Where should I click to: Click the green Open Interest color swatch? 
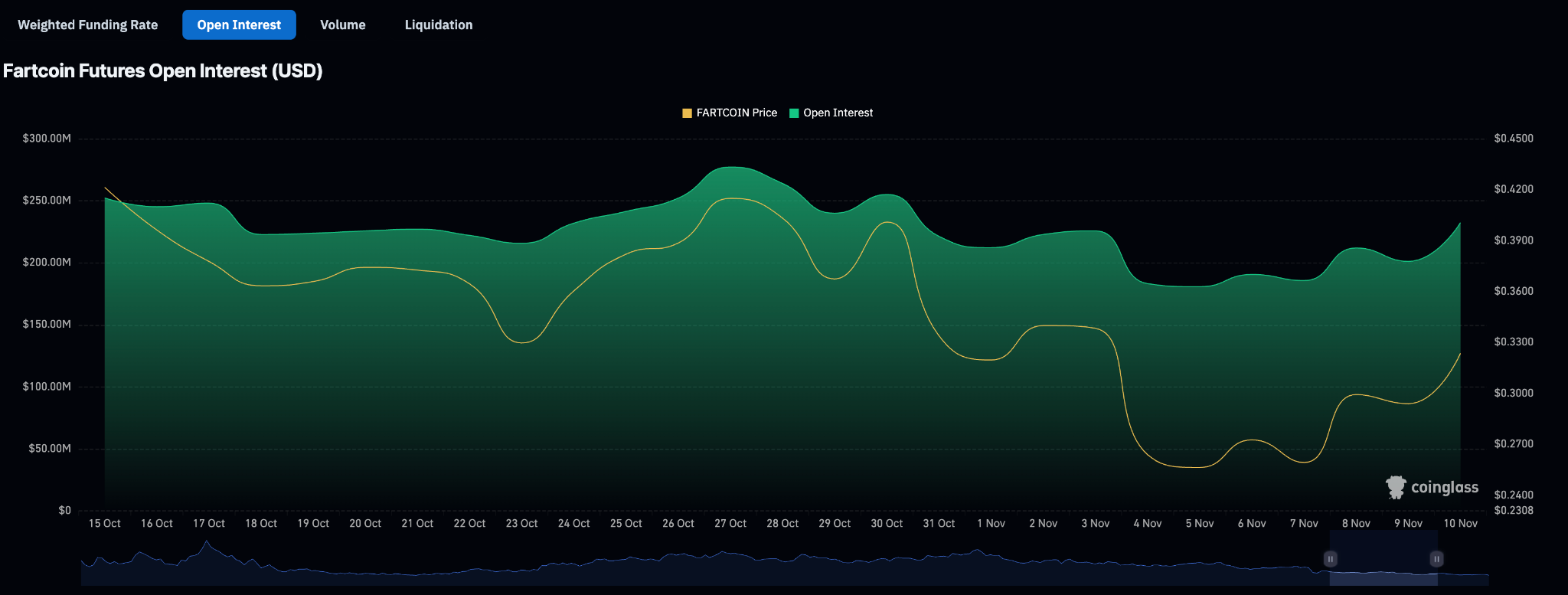click(794, 113)
